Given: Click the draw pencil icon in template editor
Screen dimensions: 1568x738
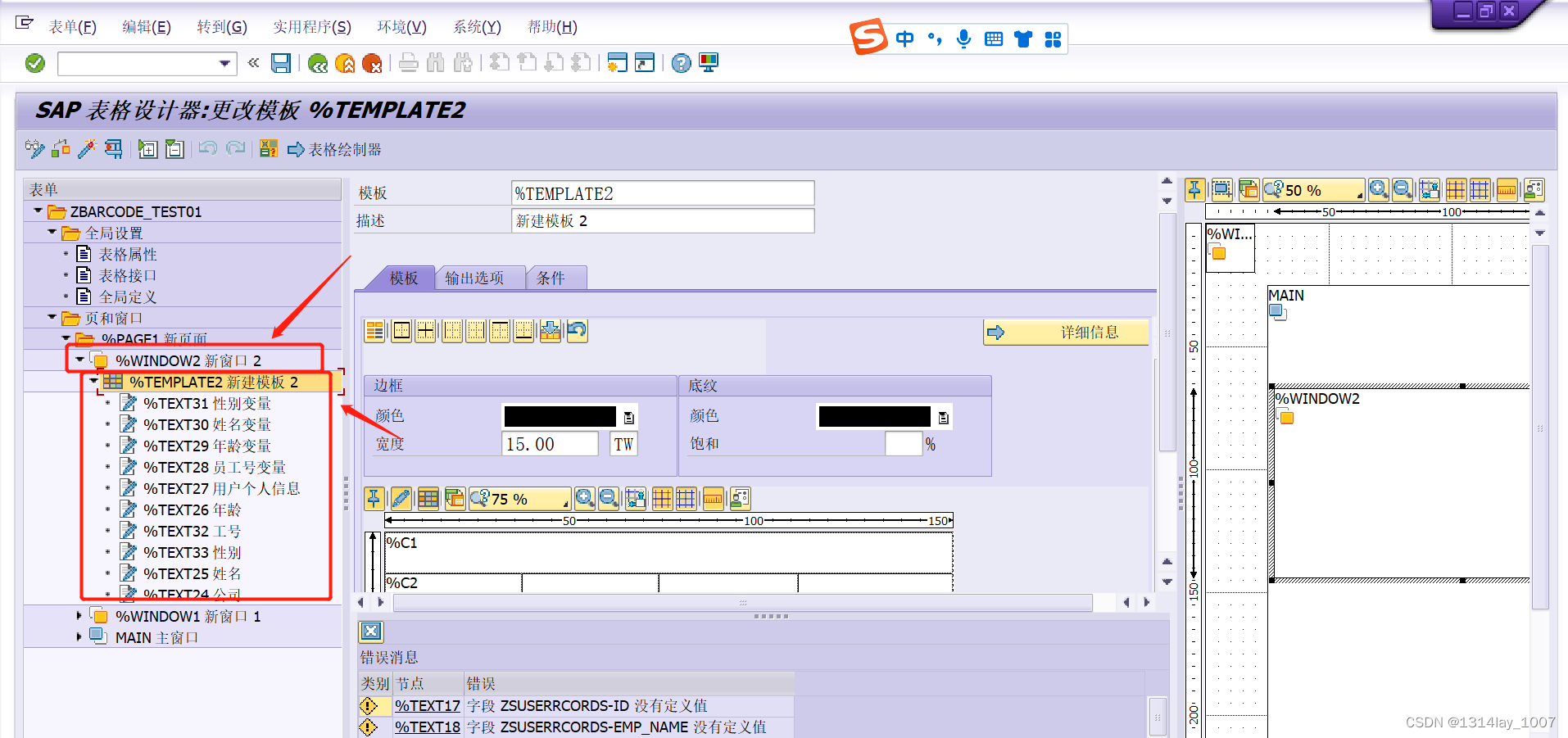Looking at the screenshot, I should point(401,498).
